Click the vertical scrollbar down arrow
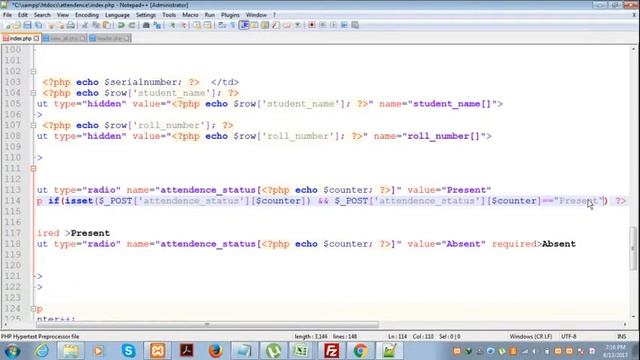Viewport: 640px width, 360px height. [633, 316]
